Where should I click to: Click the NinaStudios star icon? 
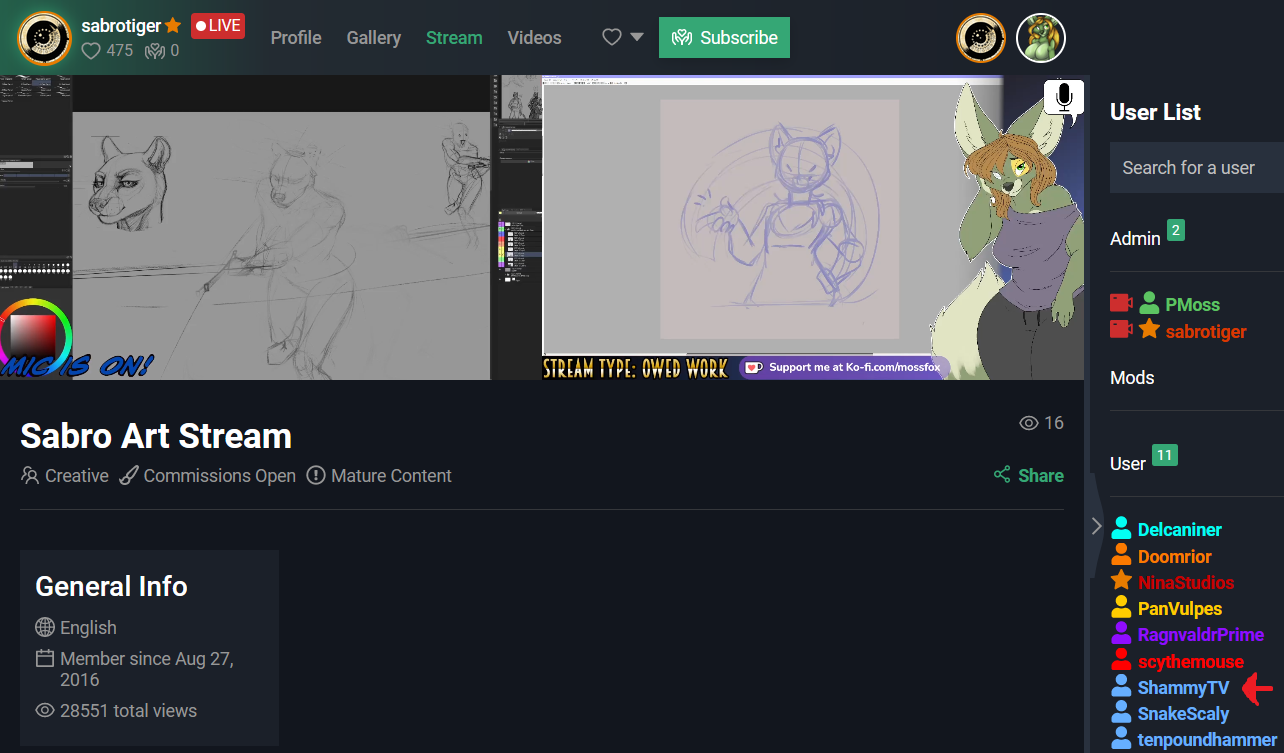click(1121, 581)
